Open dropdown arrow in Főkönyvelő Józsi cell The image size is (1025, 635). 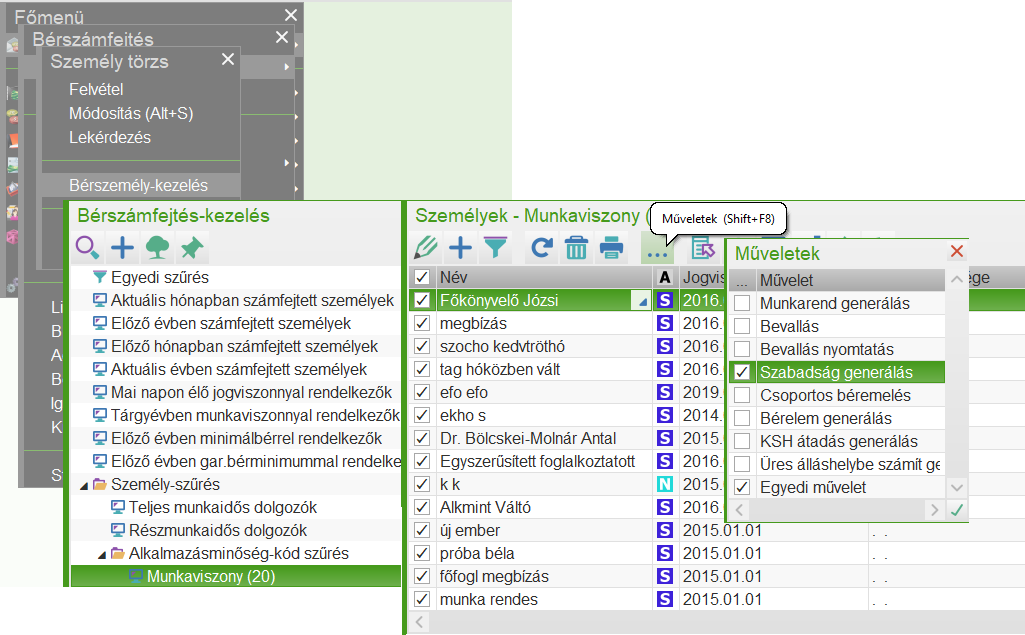pyautogui.click(x=642, y=301)
